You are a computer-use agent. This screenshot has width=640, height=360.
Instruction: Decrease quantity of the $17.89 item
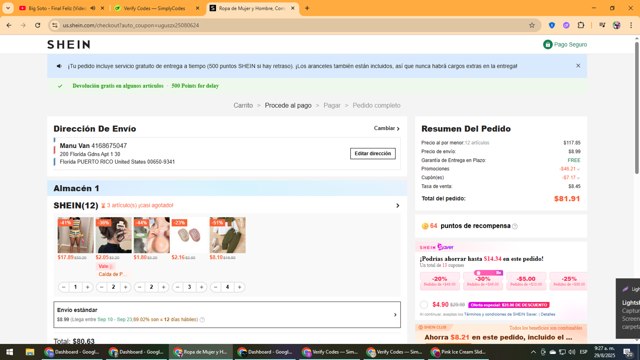(64, 287)
